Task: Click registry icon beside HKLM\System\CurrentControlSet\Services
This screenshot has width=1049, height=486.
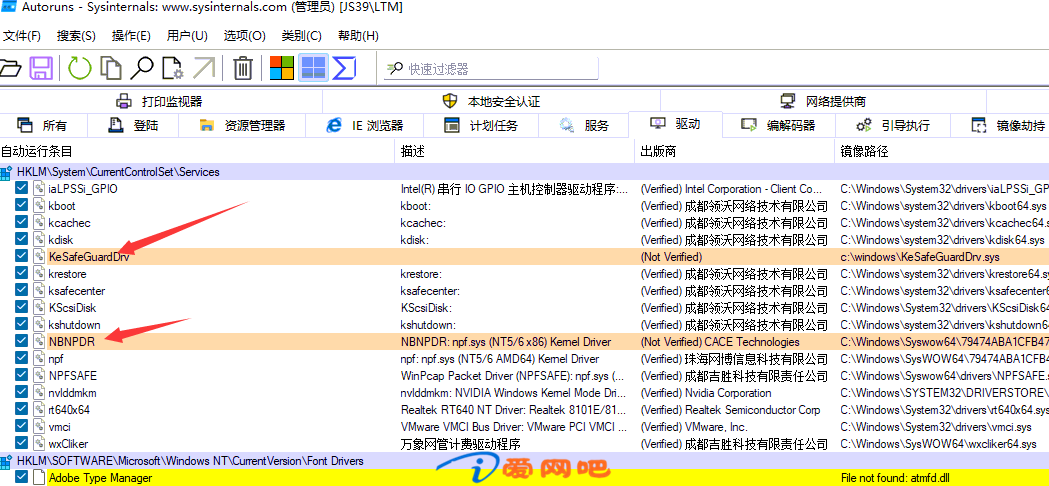Action: coord(6,173)
